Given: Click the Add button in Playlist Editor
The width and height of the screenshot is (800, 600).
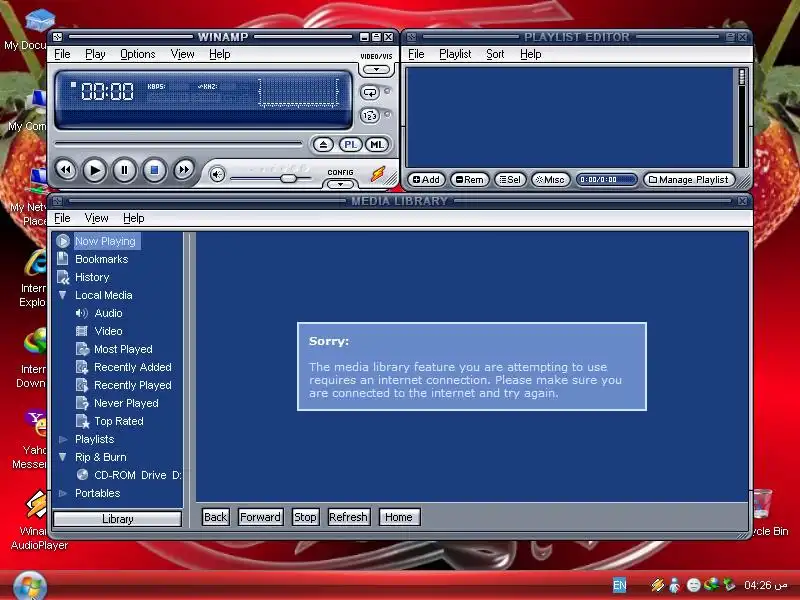Looking at the screenshot, I should (426, 180).
